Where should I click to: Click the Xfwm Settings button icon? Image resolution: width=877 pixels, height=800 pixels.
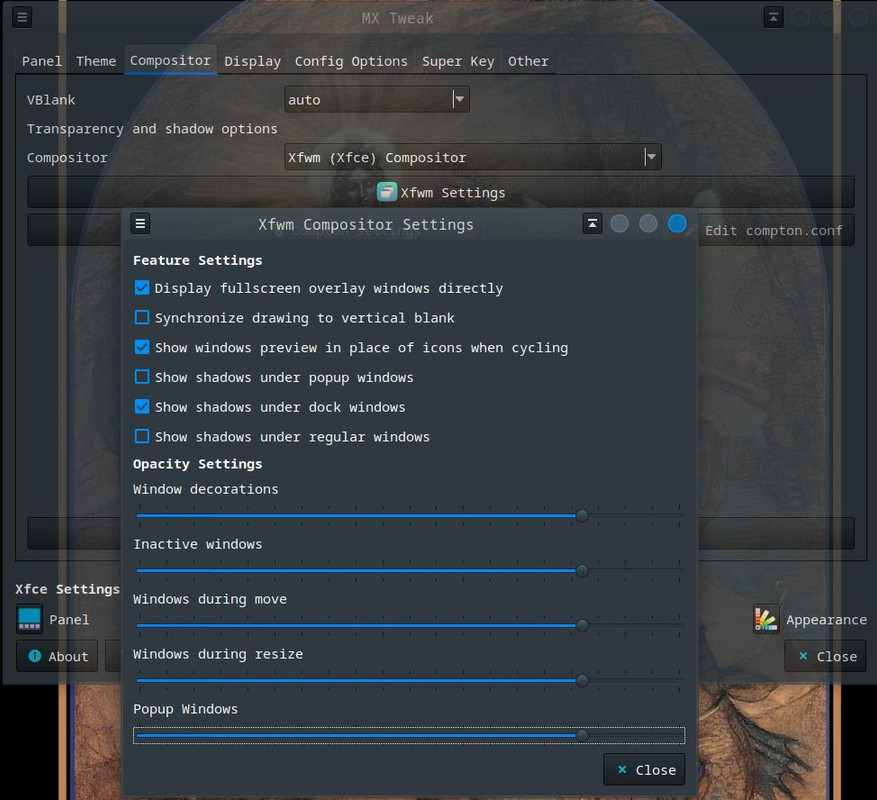(x=386, y=192)
